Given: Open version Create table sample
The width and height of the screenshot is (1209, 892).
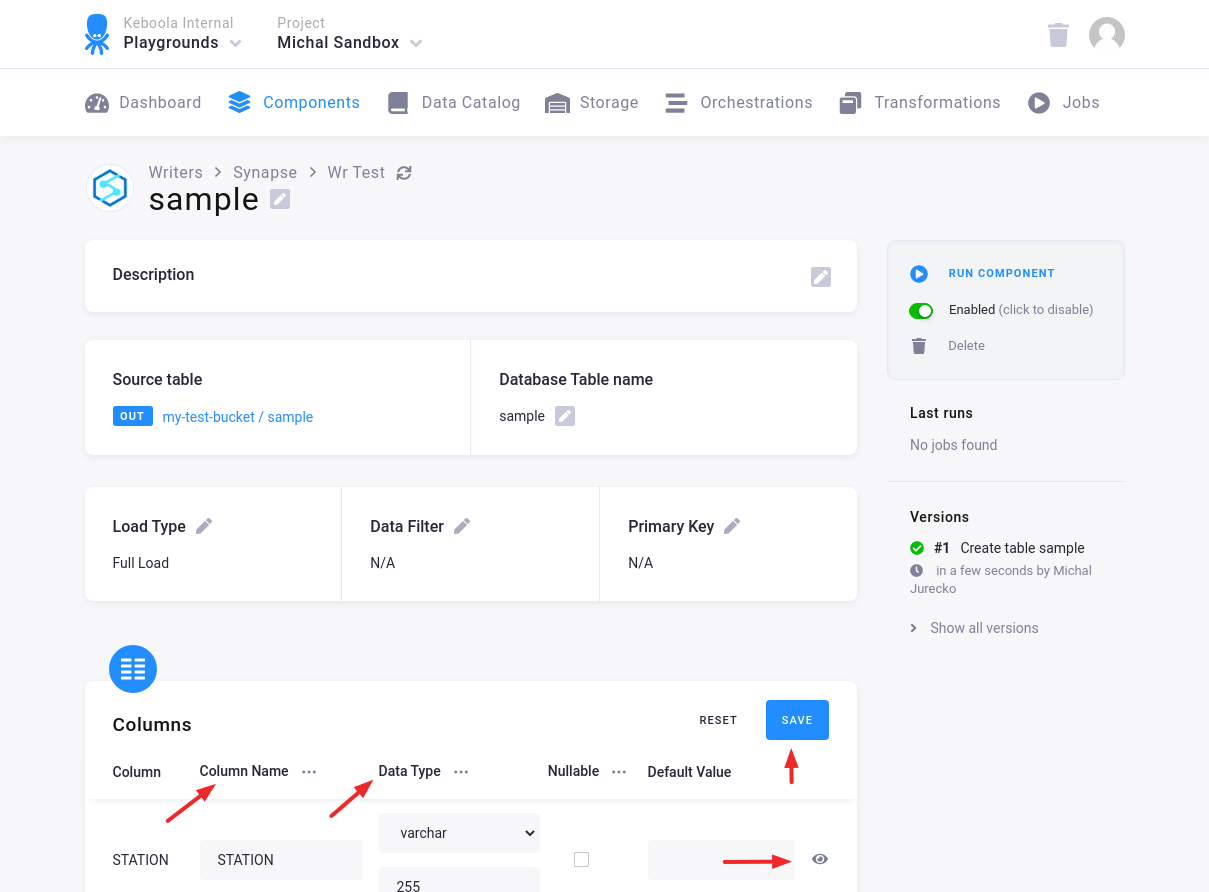Looking at the screenshot, I should 1022,548.
